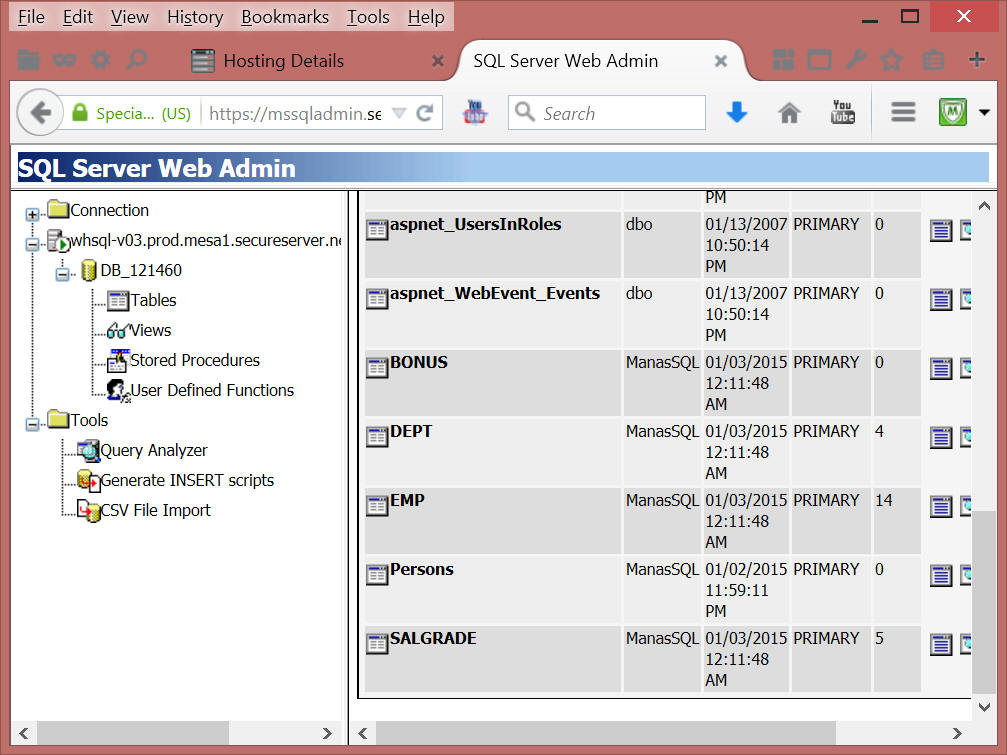
Task: Click the mask icon in the tab strip
Action: tap(64, 60)
